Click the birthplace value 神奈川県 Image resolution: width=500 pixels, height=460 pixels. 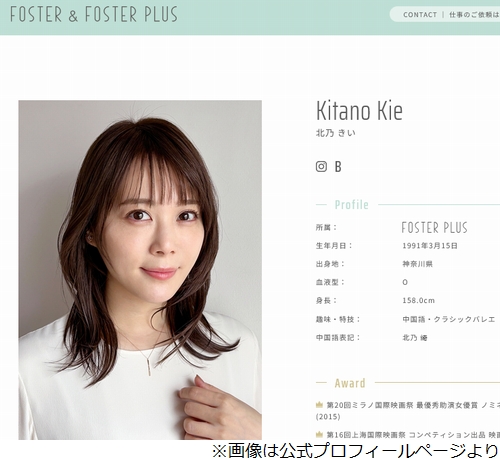[x=417, y=264]
